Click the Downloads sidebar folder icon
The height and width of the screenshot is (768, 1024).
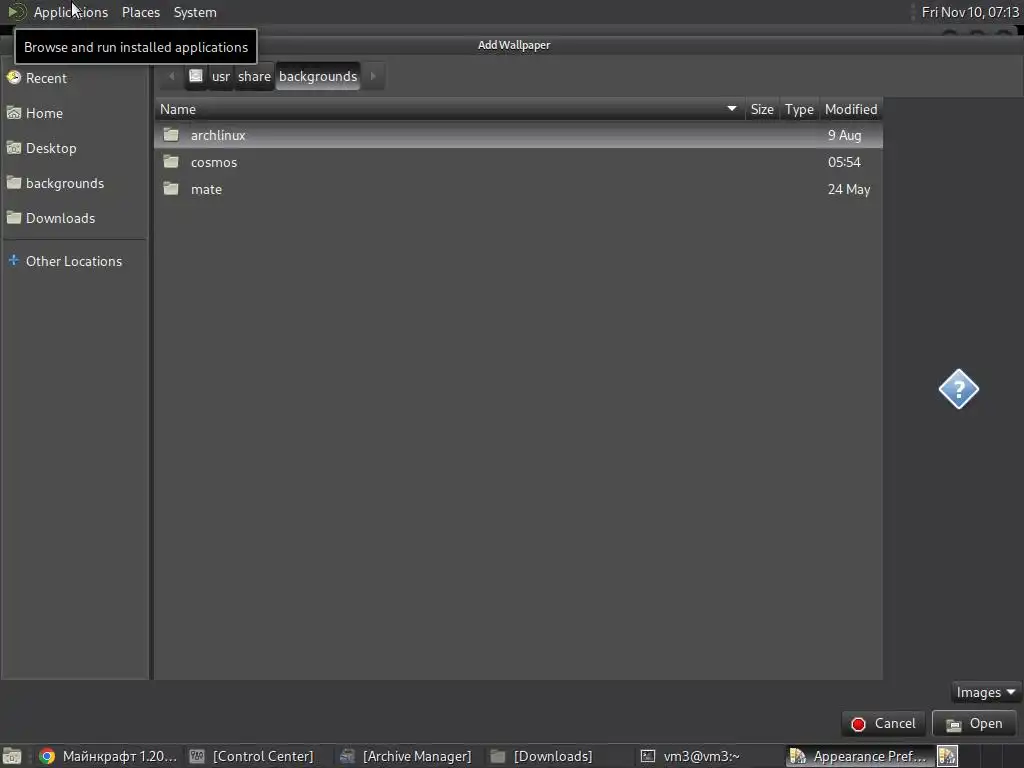coord(14,217)
